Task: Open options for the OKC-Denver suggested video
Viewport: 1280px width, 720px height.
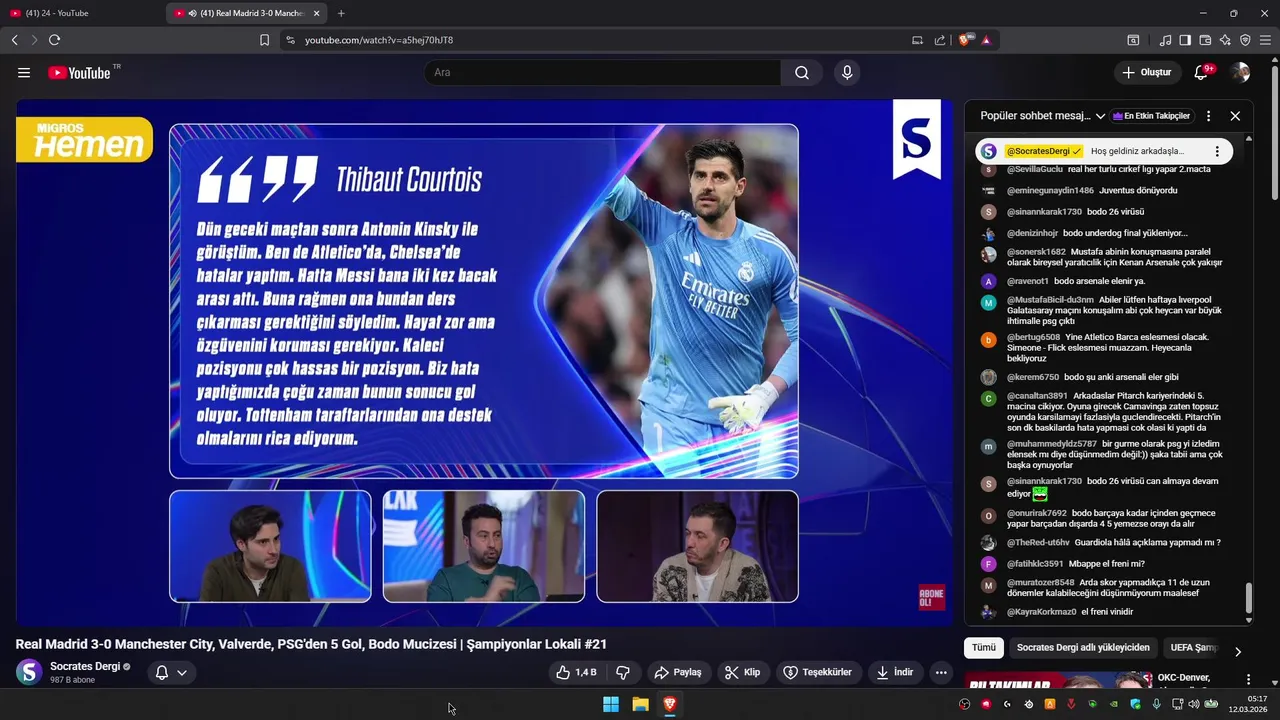Action: (1248, 680)
